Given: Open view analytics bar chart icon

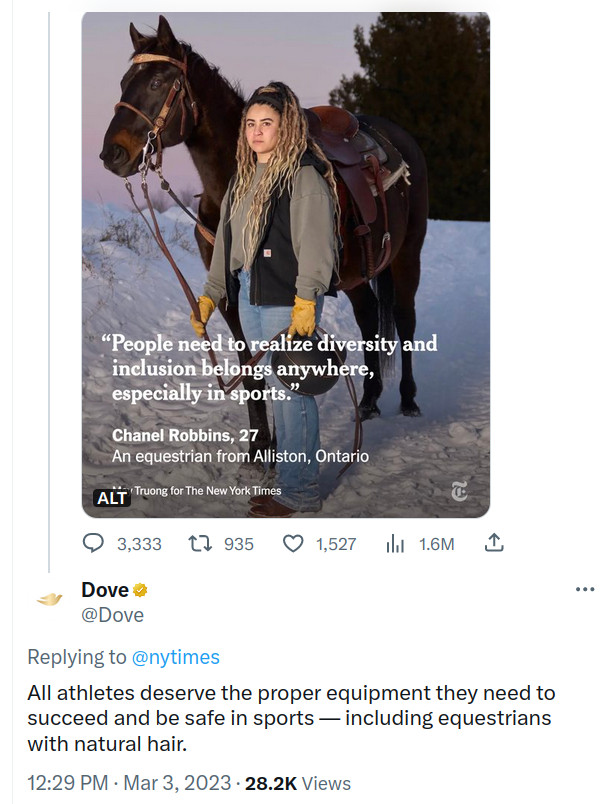Looking at the screenshot, I should click(x=395, y=544).
